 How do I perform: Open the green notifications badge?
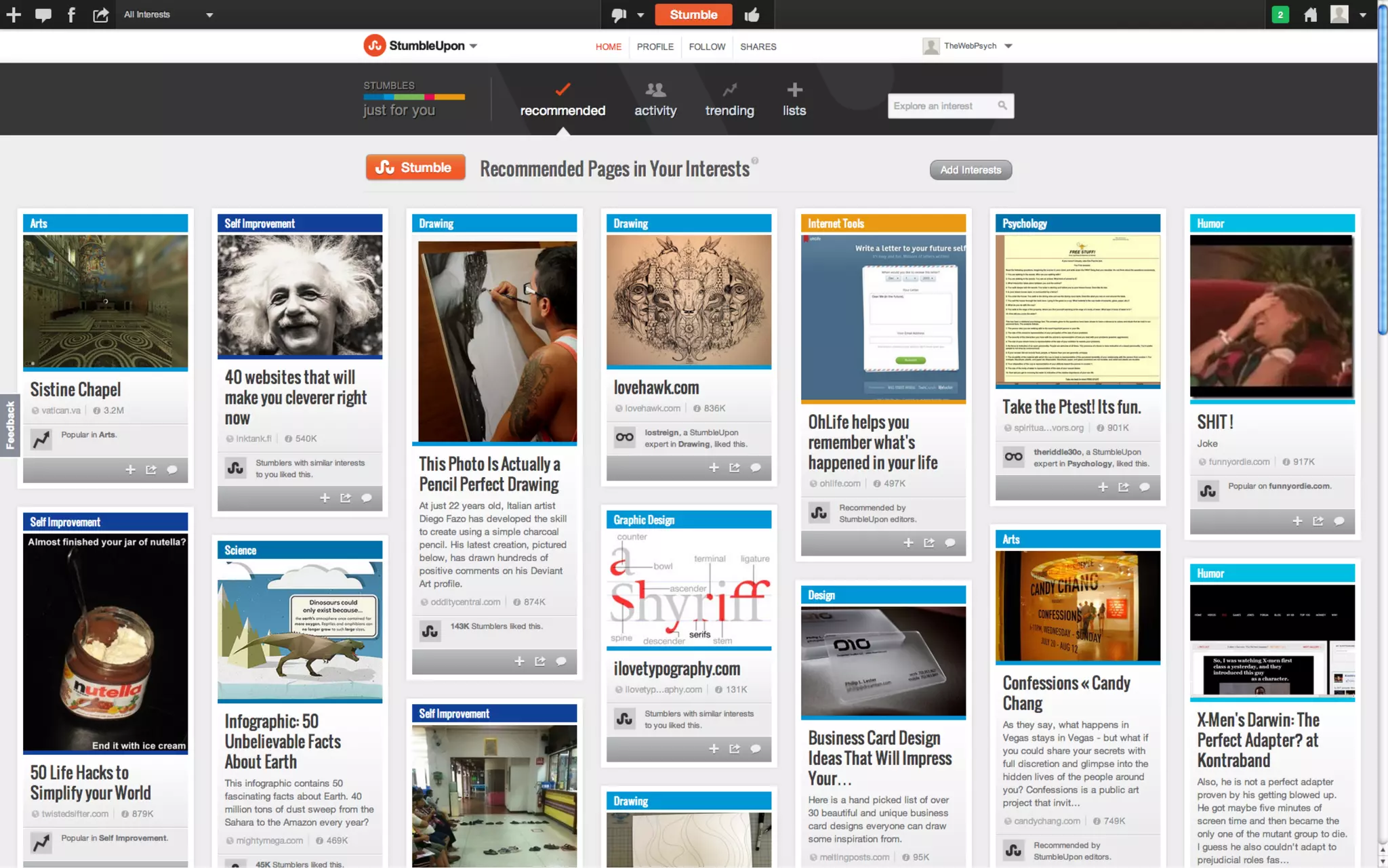click(x=1280, y=15)
